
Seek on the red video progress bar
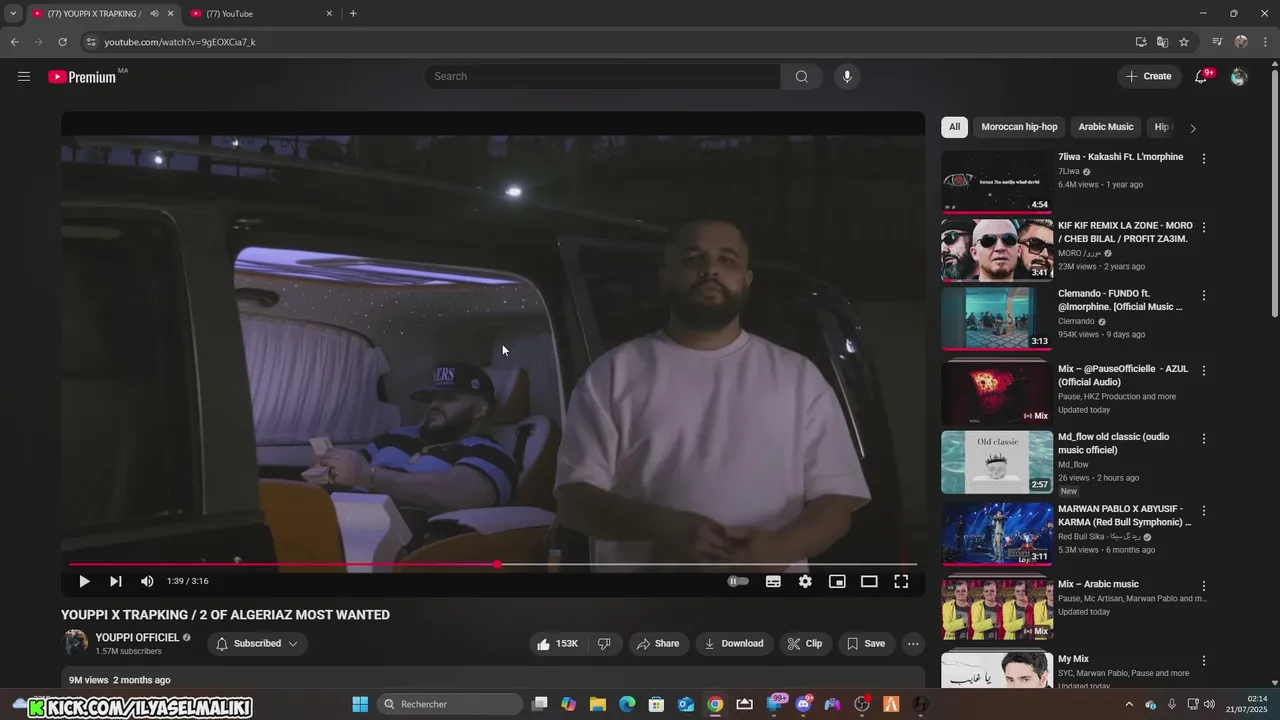493,565
